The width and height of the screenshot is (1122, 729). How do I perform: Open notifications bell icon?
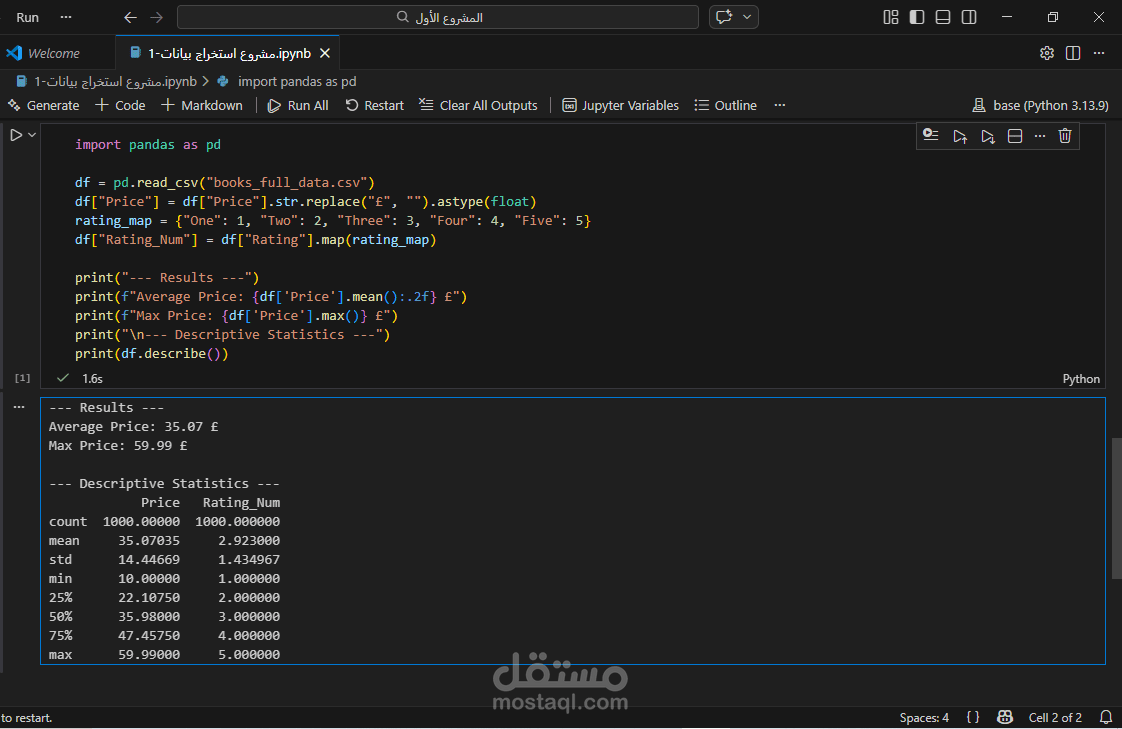point(1106,718)
